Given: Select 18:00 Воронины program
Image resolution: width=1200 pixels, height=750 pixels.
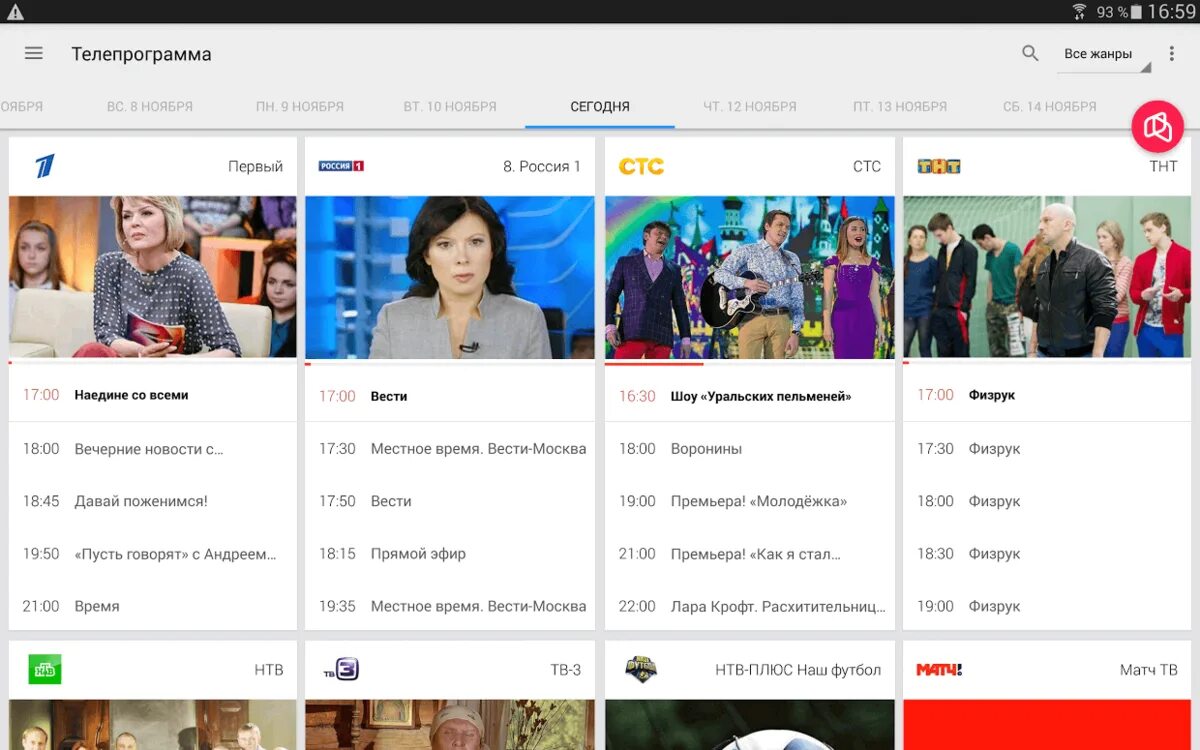Looking at the screenshot, I should pos(750,449).
